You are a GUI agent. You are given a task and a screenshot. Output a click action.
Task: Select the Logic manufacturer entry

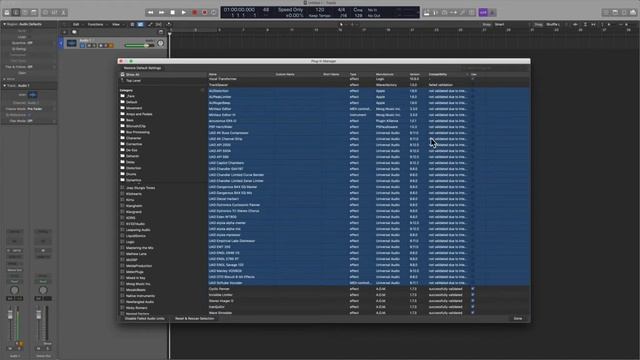point(130,242)
